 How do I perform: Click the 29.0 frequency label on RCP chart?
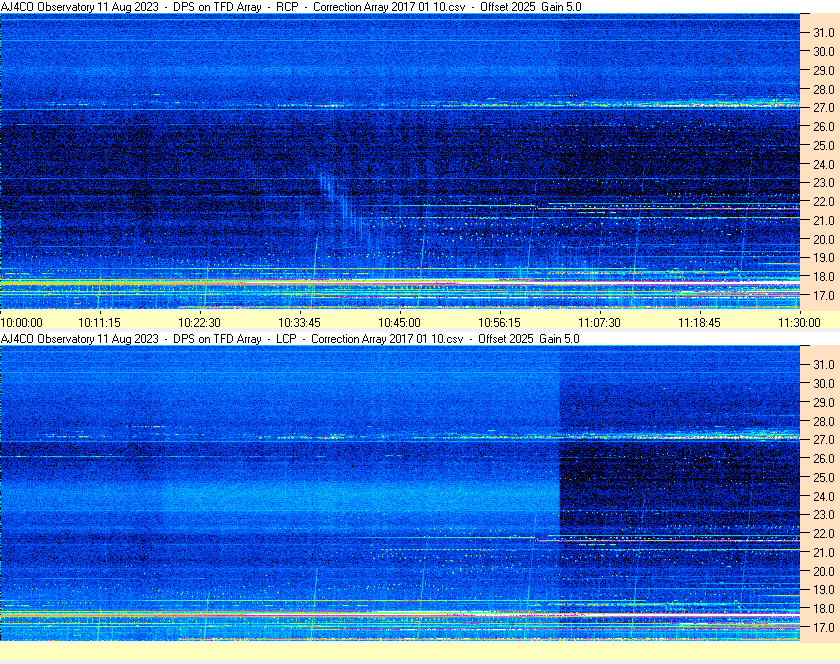(x=824, y=70)
